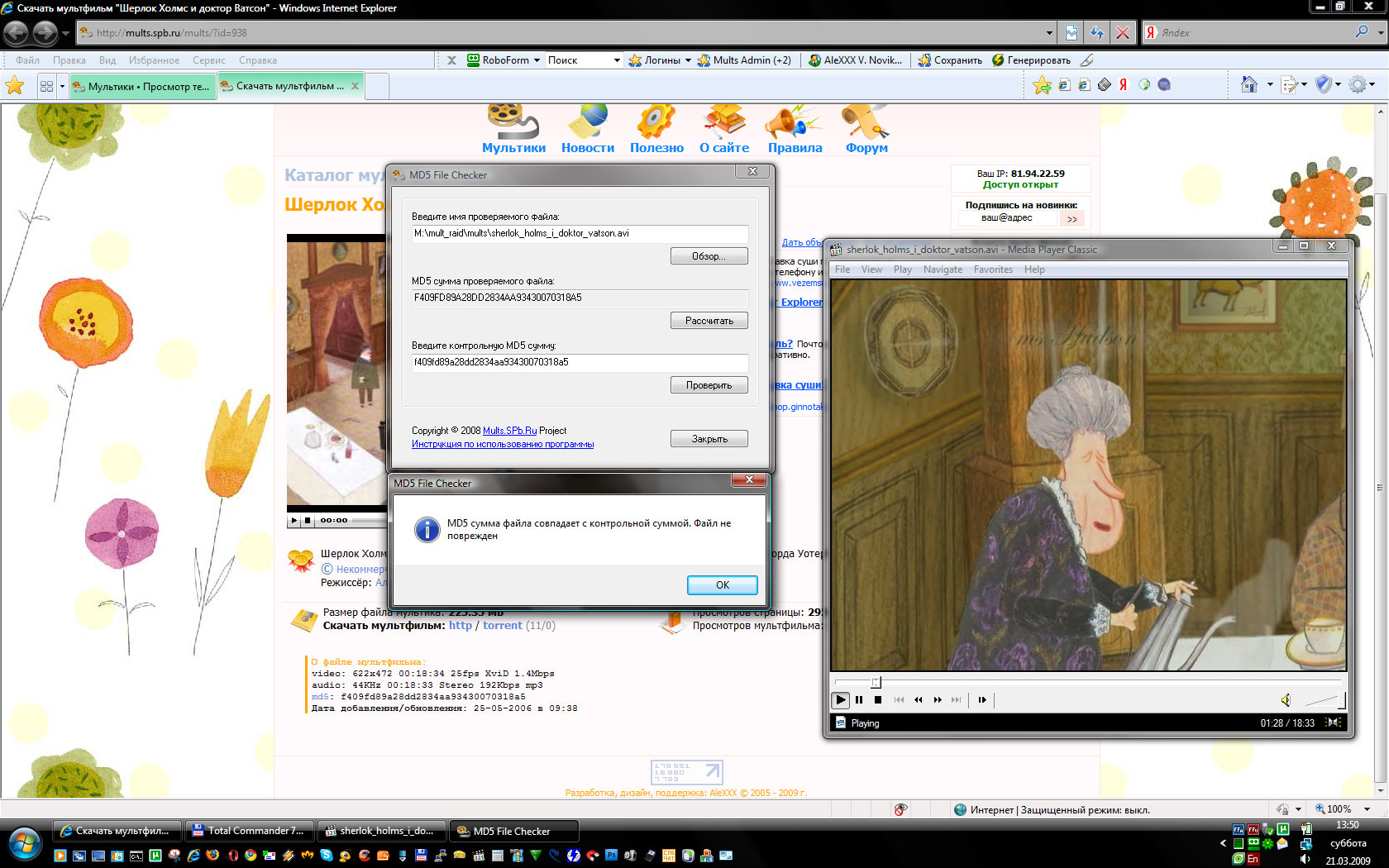Go to the browser Home page icon
This screenshot has width=1389, height=868.
coord(1249,85)
